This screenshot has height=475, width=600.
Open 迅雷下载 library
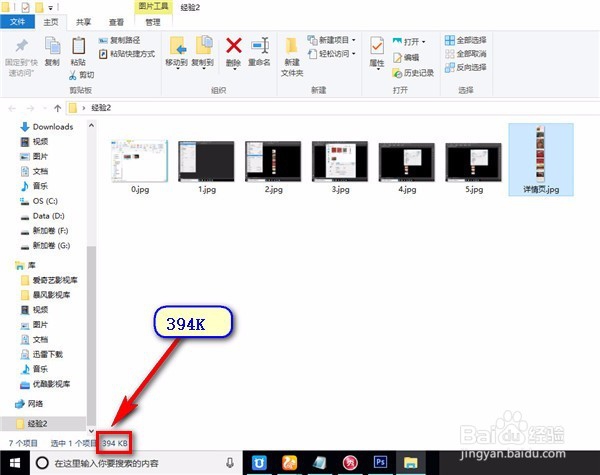point(41,354)
